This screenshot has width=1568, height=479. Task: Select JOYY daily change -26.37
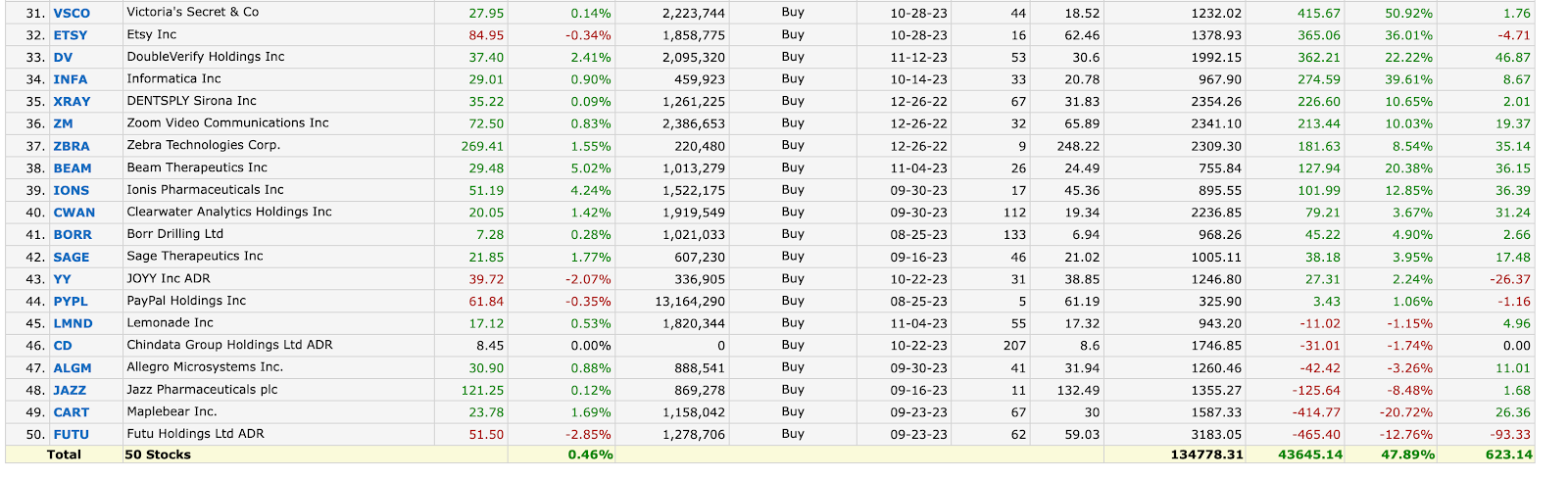(1510, 279)
